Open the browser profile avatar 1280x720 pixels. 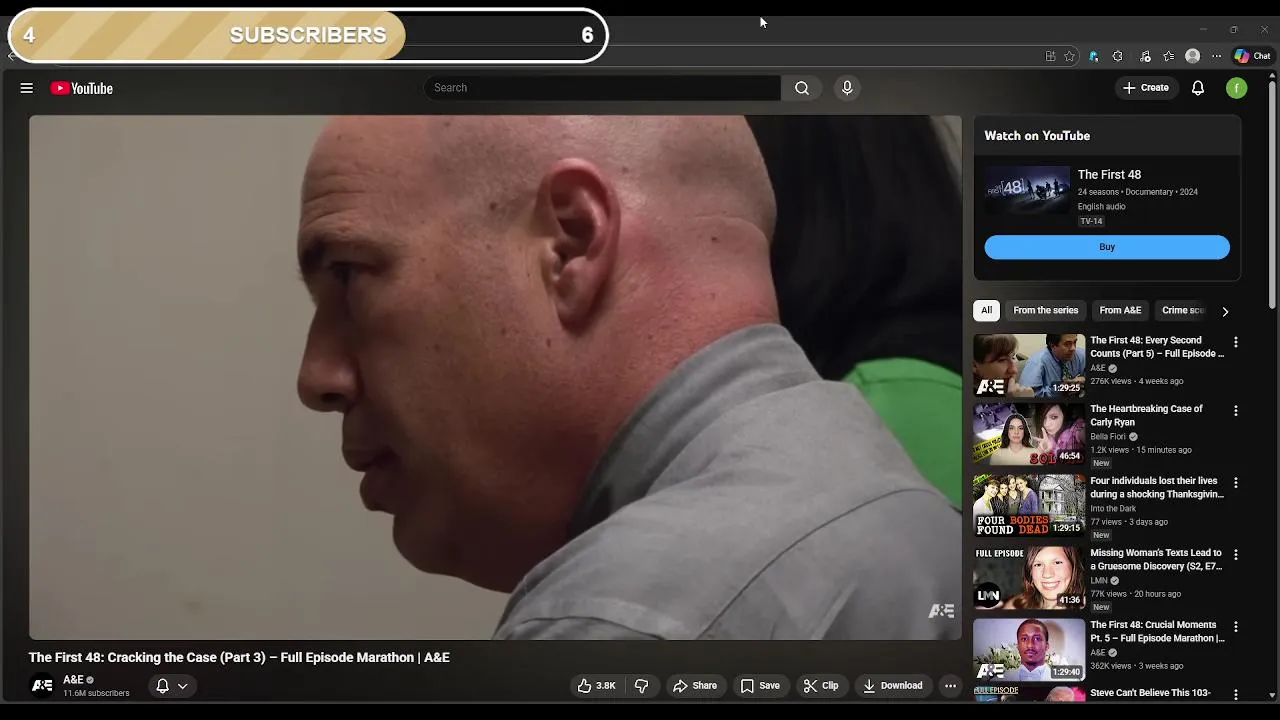(x=1193, y=56)
